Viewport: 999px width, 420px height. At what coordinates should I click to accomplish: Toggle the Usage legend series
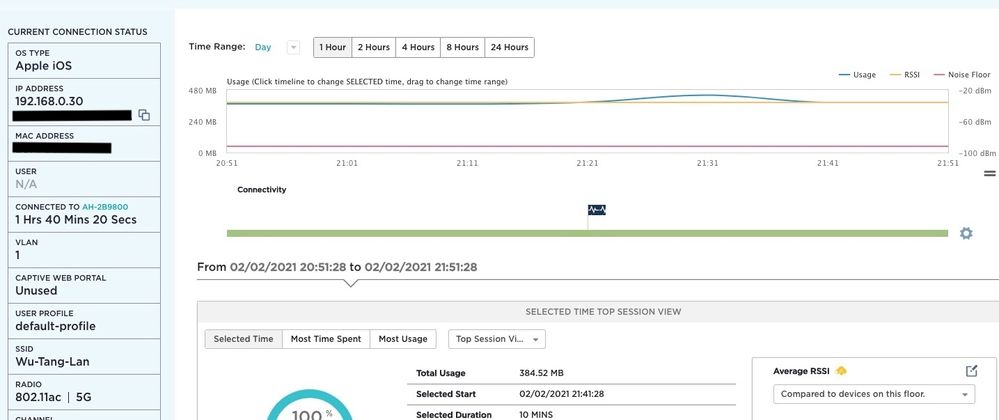(x=857, y=75)
